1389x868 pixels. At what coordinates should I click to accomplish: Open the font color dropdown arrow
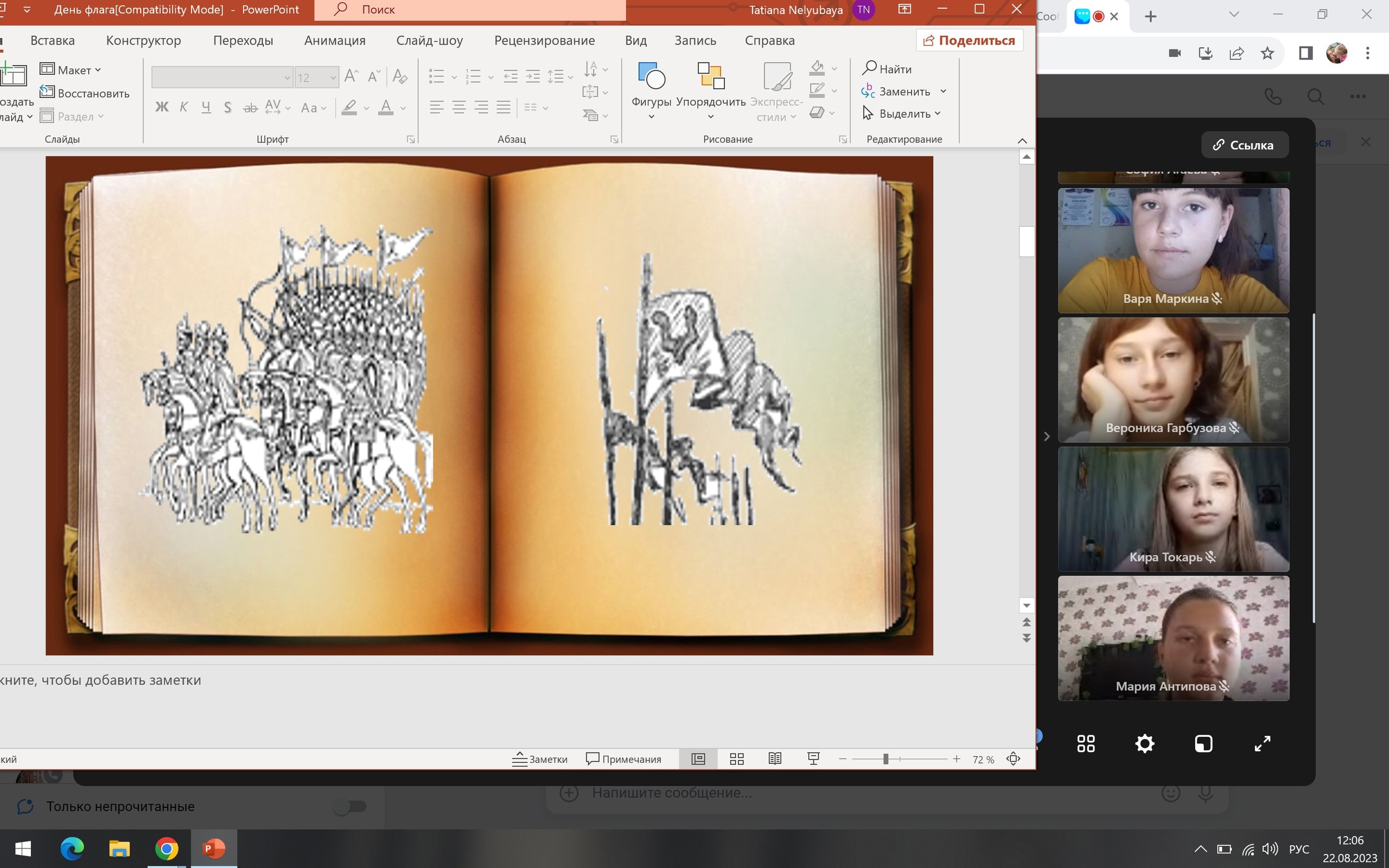pyautogui.click(x=404, y=108)
